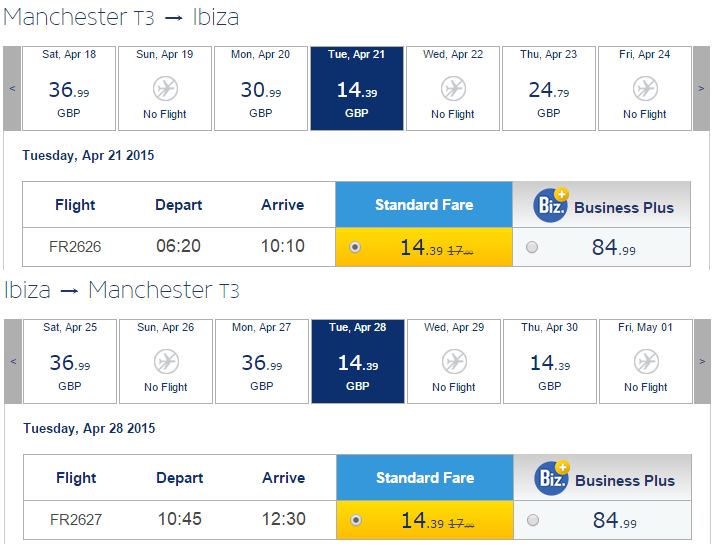Click the yellow Standard Fare cell for FR2627
This screenshot has height=553, width=719.
(425, 520)
